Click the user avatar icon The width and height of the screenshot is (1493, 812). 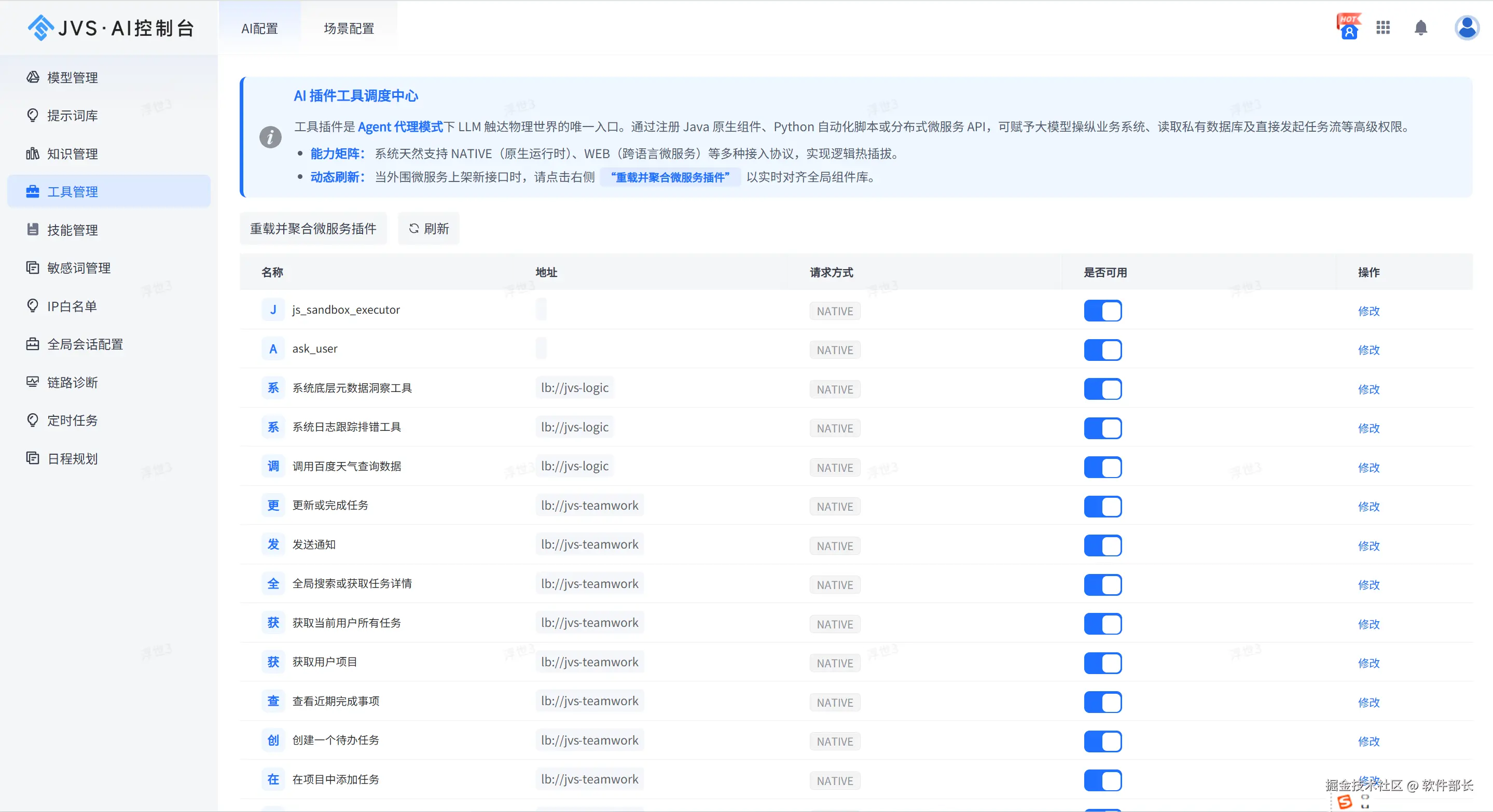click(1467, 28)
